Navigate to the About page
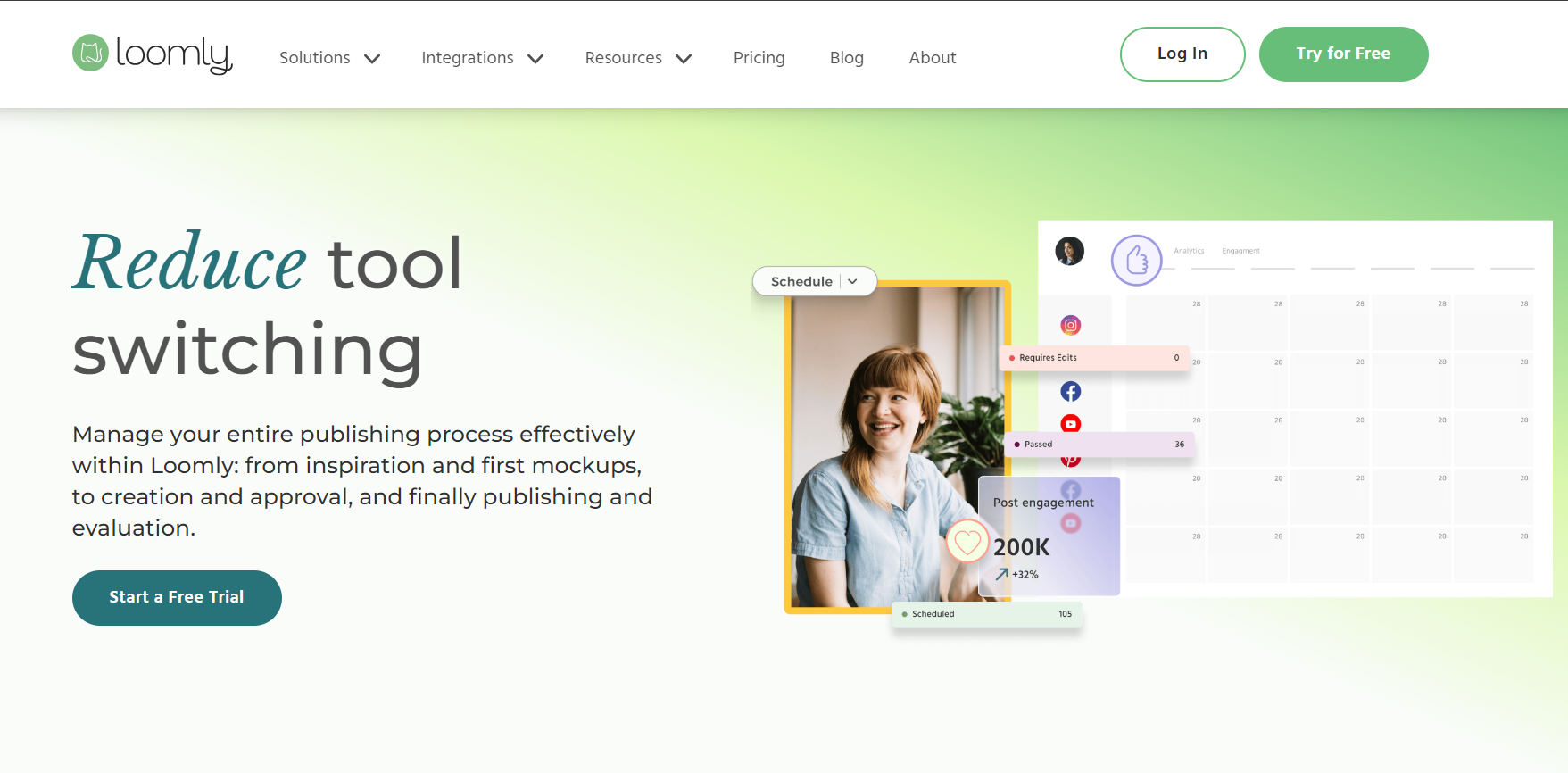 point(932,58)
